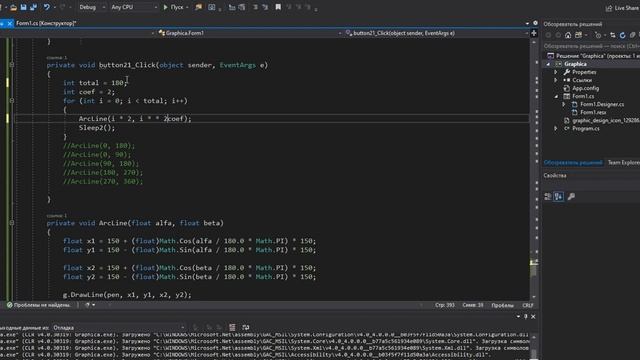640x360 pixels.
Task: Collapse the Graphica project node
Action: click(548, 64)
